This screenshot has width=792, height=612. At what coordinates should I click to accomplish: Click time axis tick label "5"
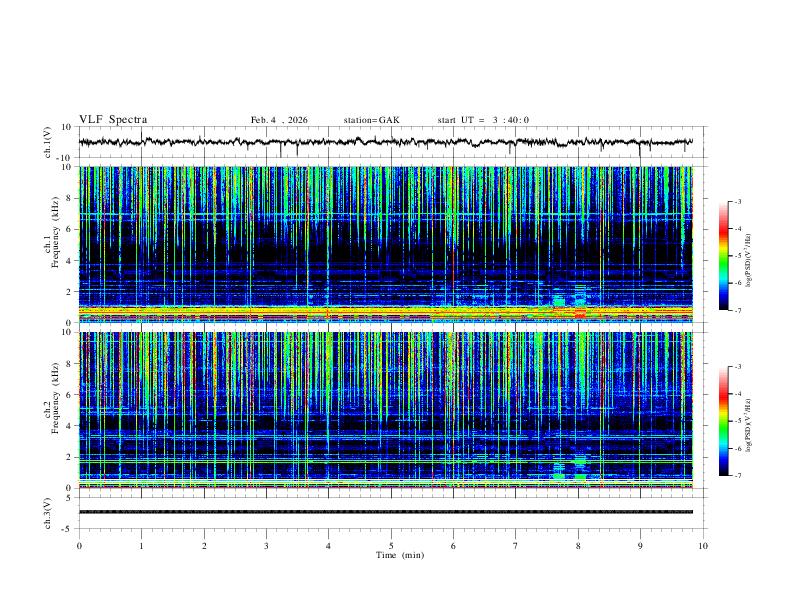tap(391, 546)
